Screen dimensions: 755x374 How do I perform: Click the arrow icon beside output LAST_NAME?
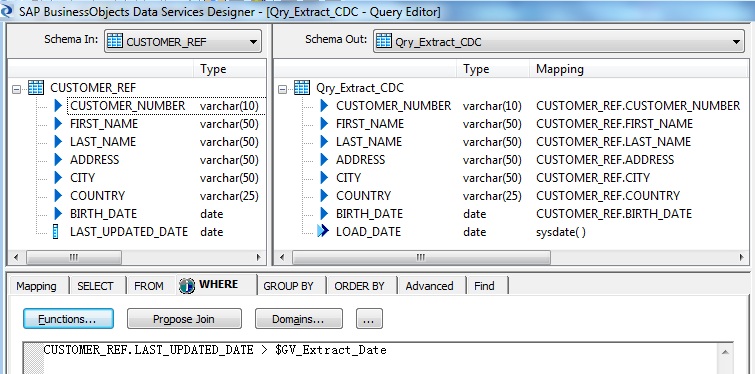[x=324, y=142]
